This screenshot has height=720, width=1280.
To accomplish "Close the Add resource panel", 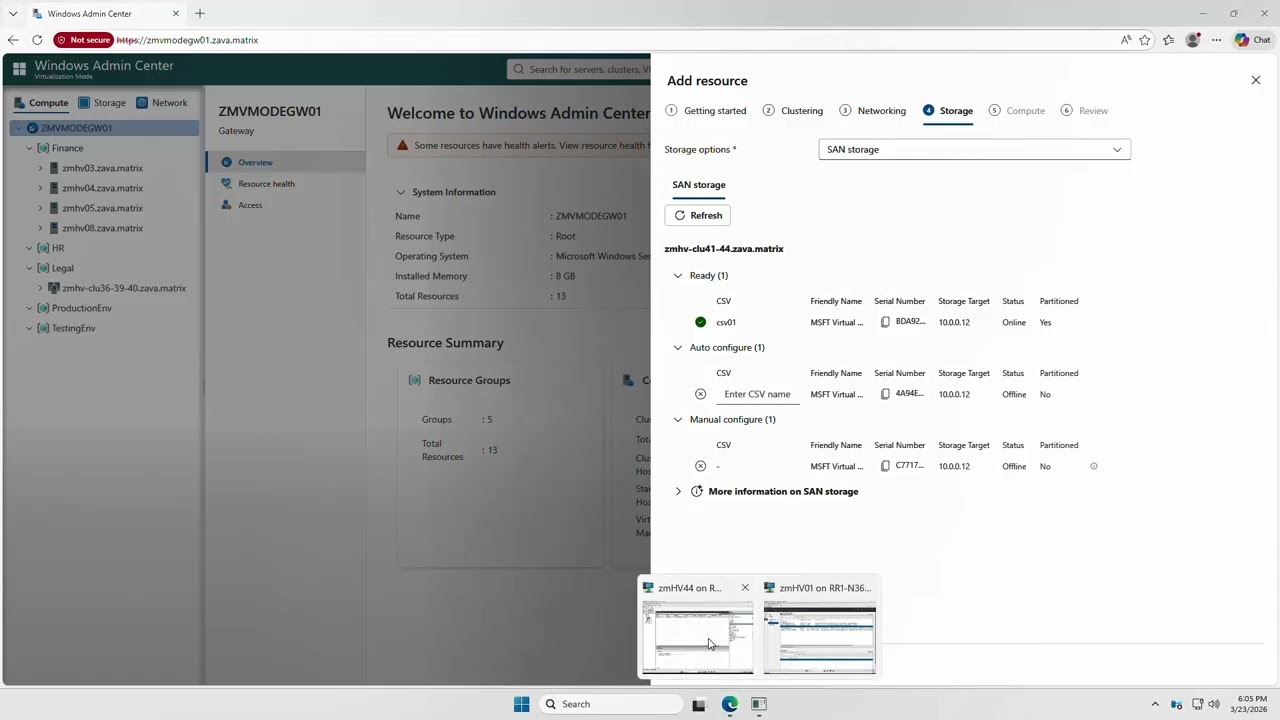I will [1256, 80].
